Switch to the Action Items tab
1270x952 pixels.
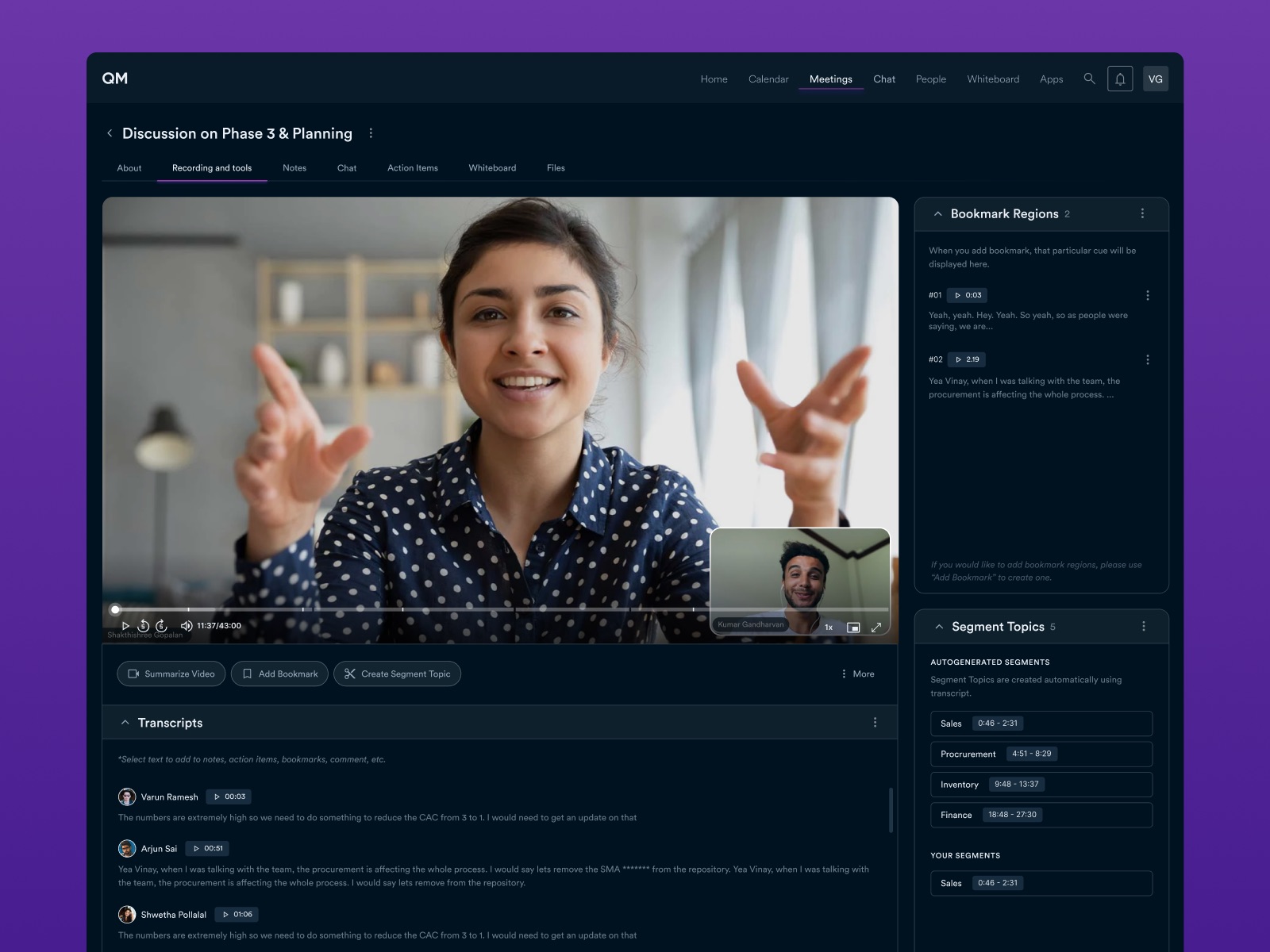point(413,168)
